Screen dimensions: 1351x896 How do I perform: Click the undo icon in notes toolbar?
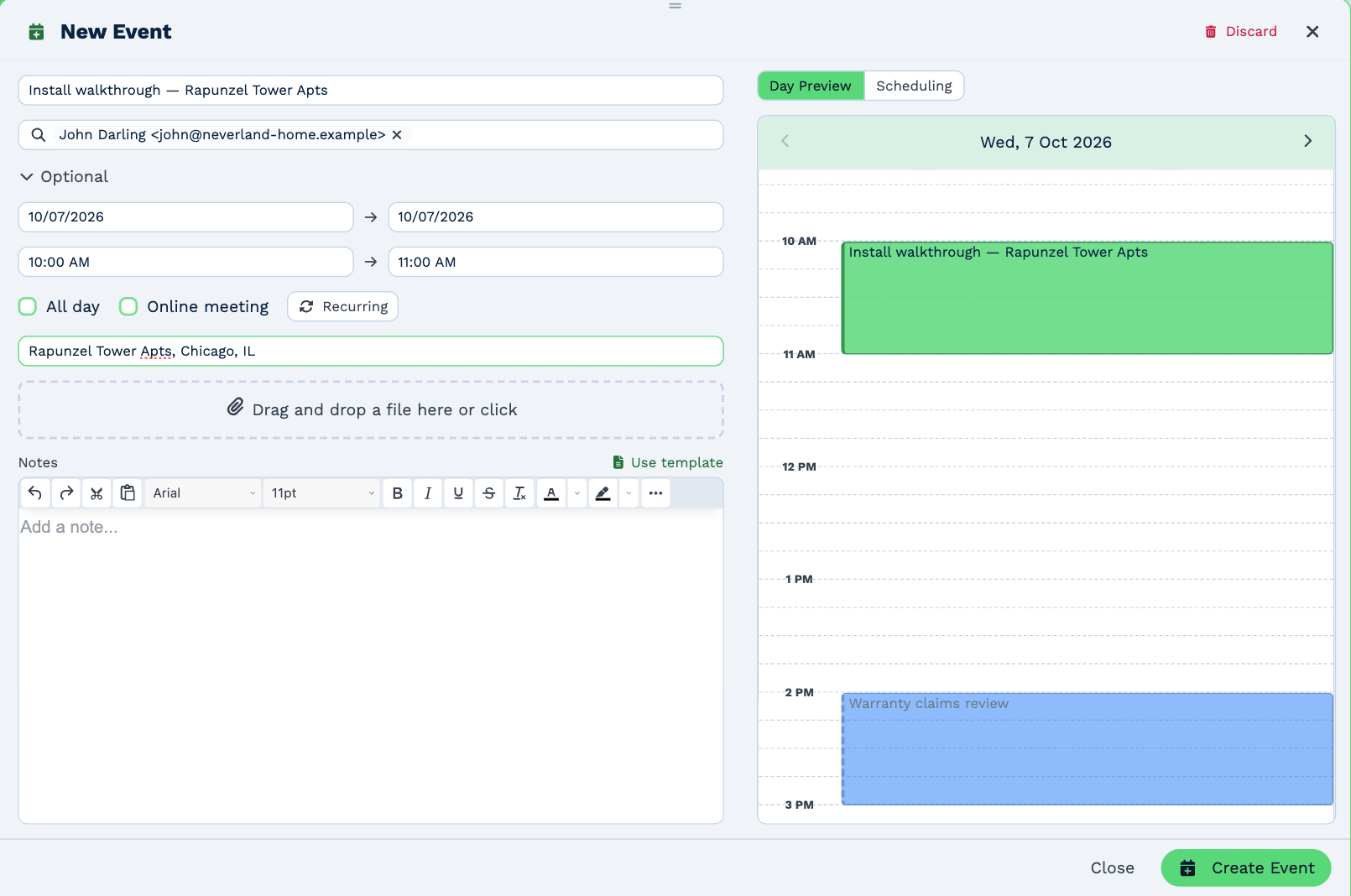tap(35, 493)
